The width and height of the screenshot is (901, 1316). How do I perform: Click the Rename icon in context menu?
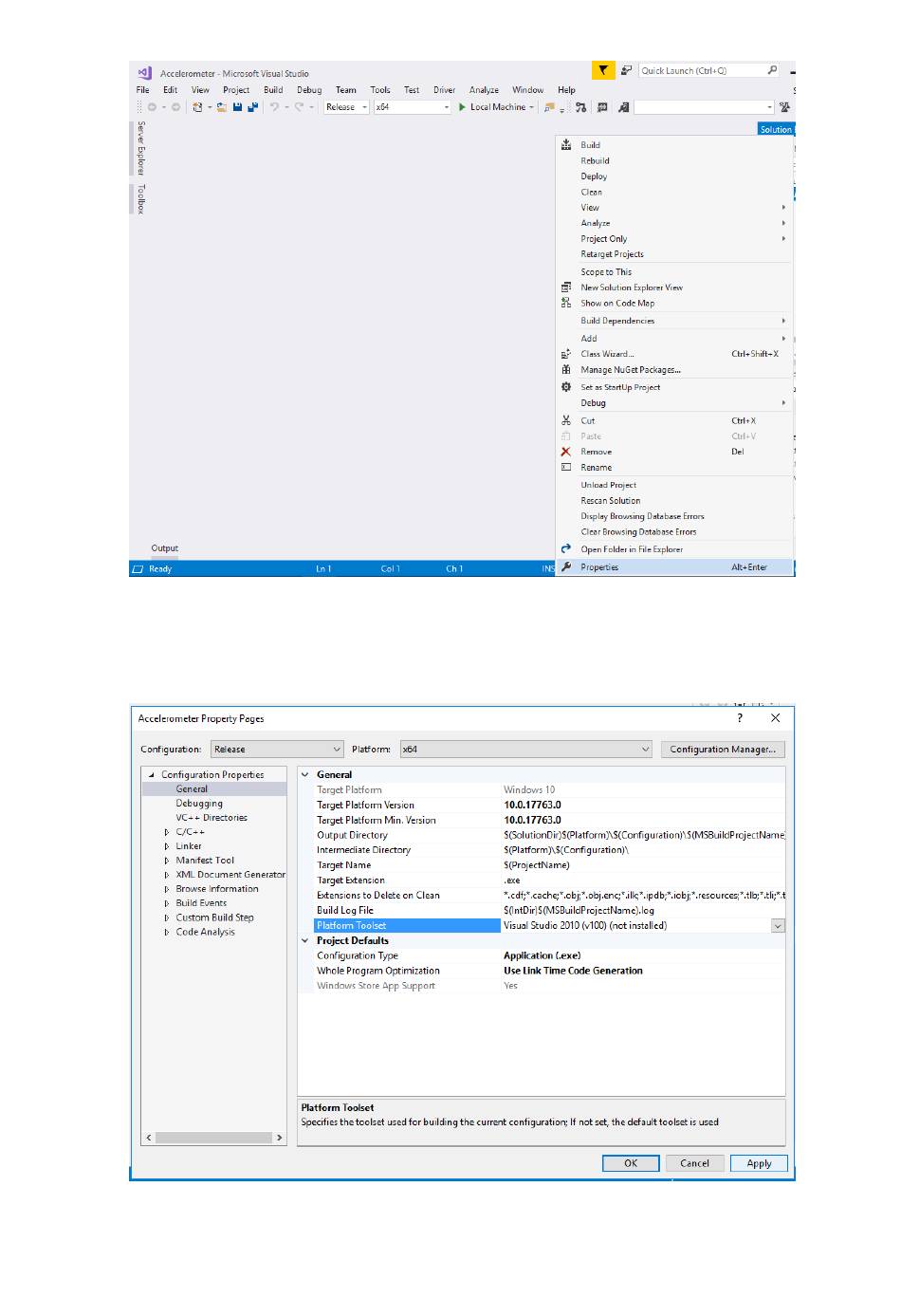(x=566, y=467)
